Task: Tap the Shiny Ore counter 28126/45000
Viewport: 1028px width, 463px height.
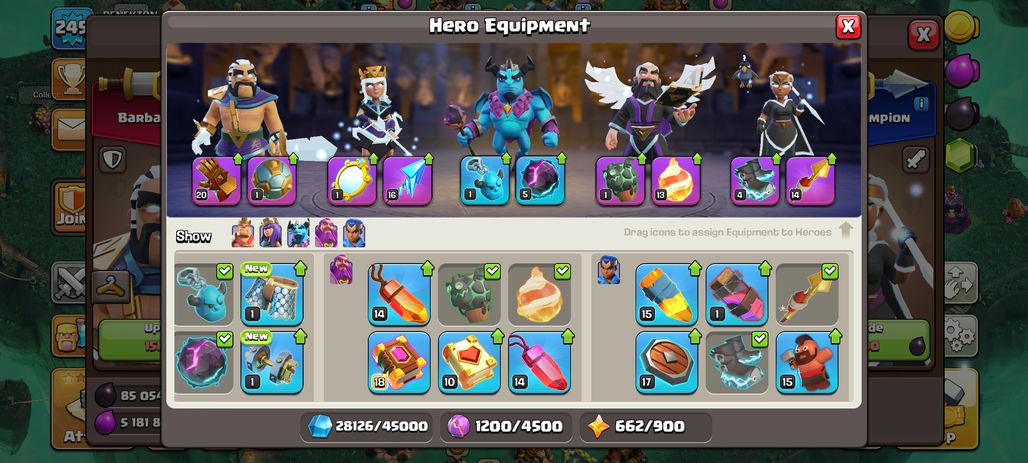Action: click(x=367, y=426)
